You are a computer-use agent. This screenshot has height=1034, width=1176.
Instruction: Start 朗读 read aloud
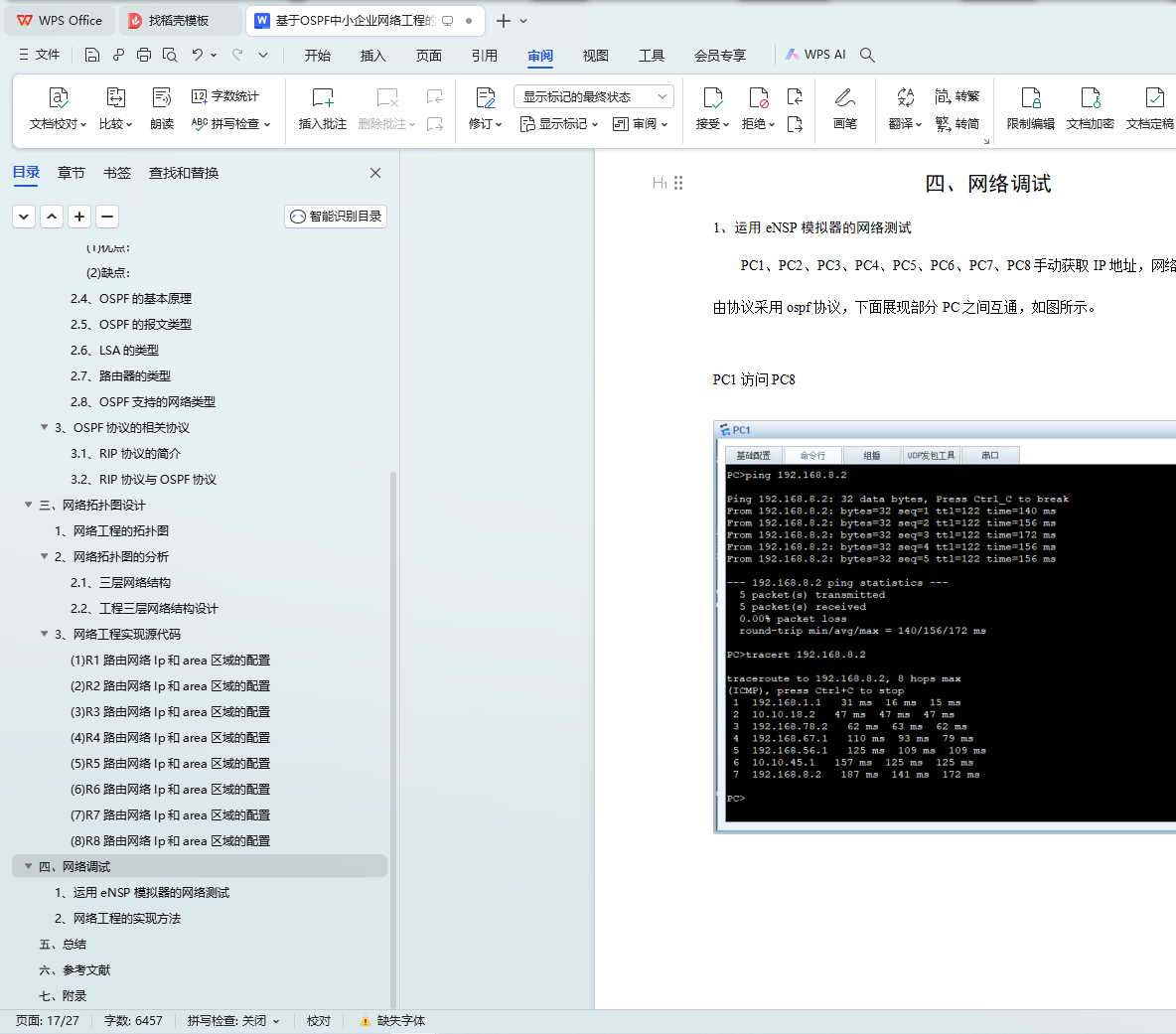click(162, 108)
